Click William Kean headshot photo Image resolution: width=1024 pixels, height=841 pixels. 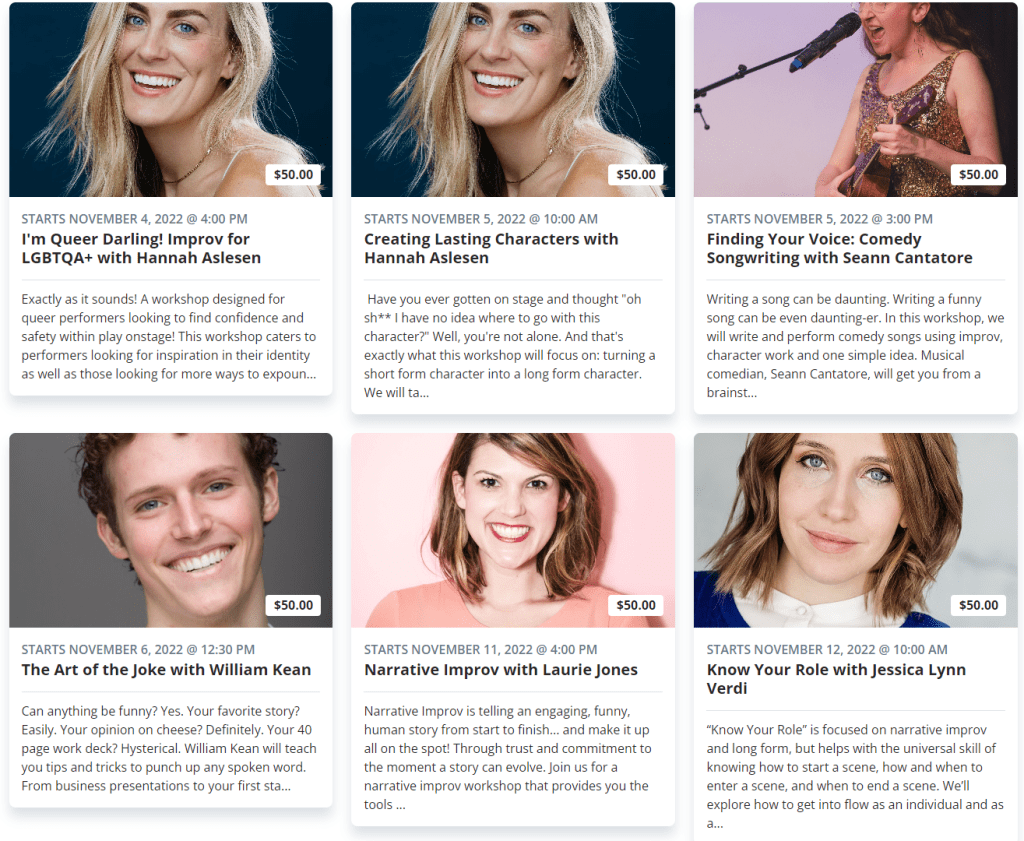pyautogui.click(x=170, y=530)
